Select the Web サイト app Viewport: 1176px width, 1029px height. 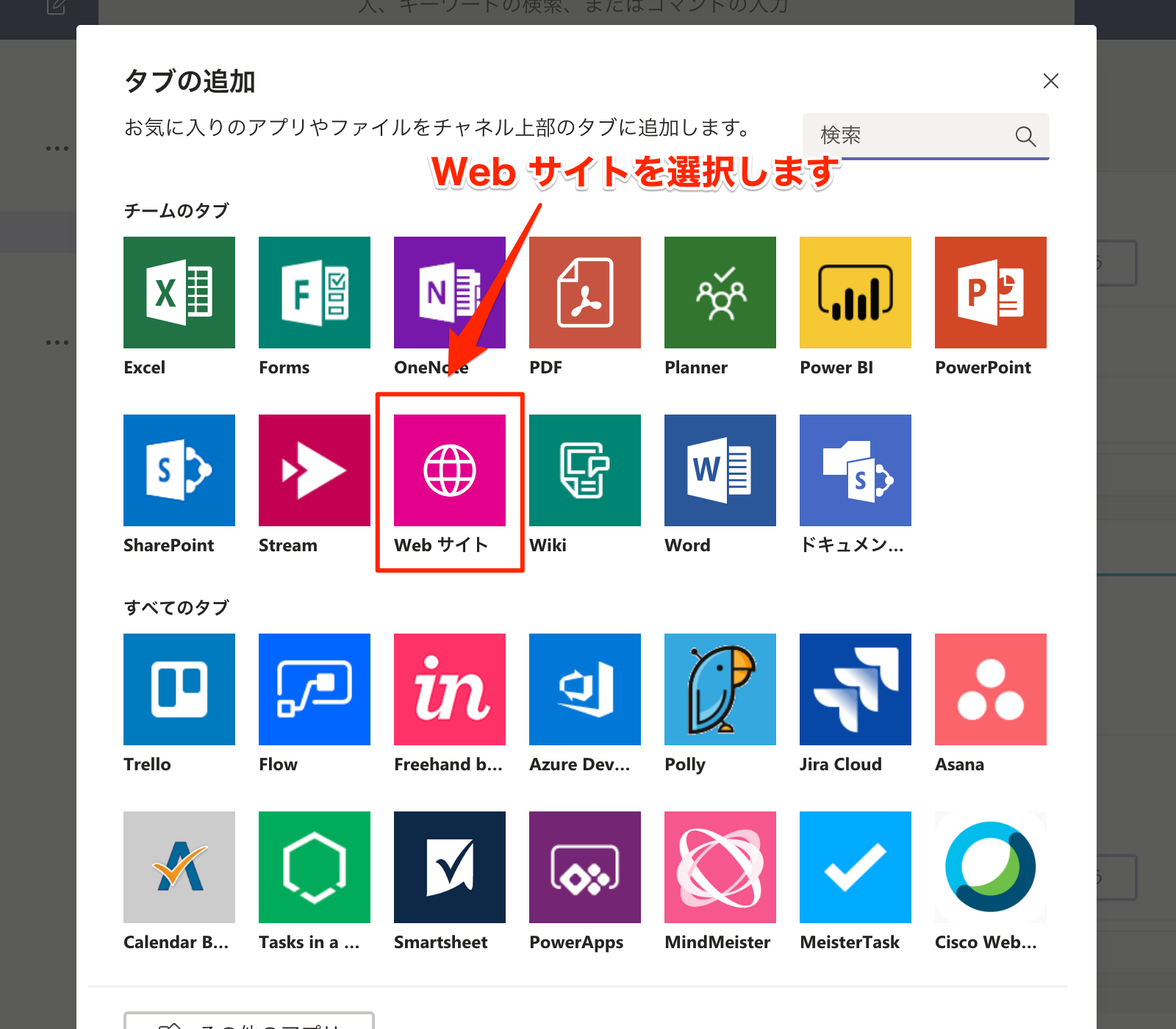coord(450,470)
